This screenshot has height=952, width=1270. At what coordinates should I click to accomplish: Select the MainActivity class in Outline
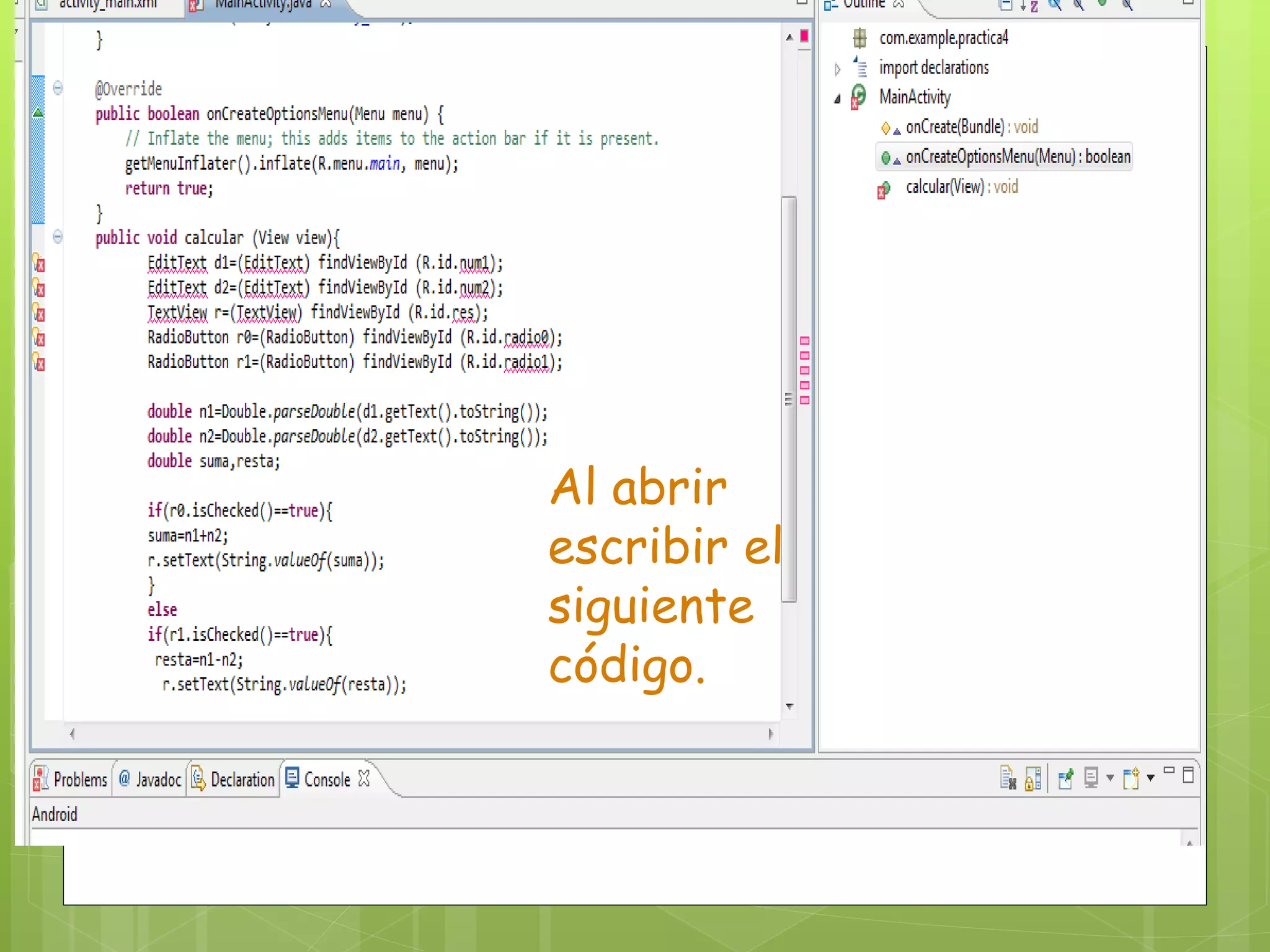pos(915,97)
